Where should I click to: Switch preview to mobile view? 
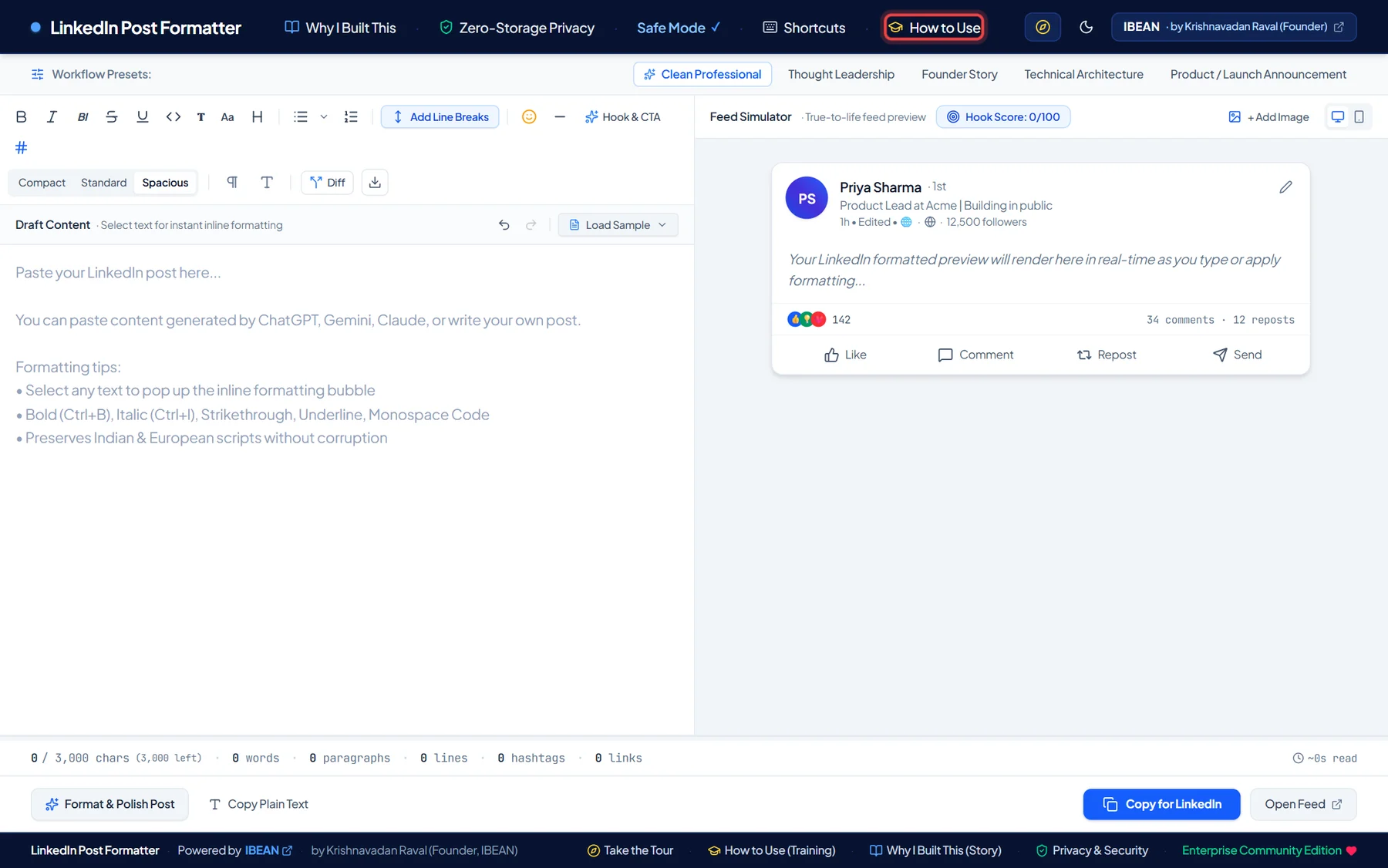coord(1359,116)
